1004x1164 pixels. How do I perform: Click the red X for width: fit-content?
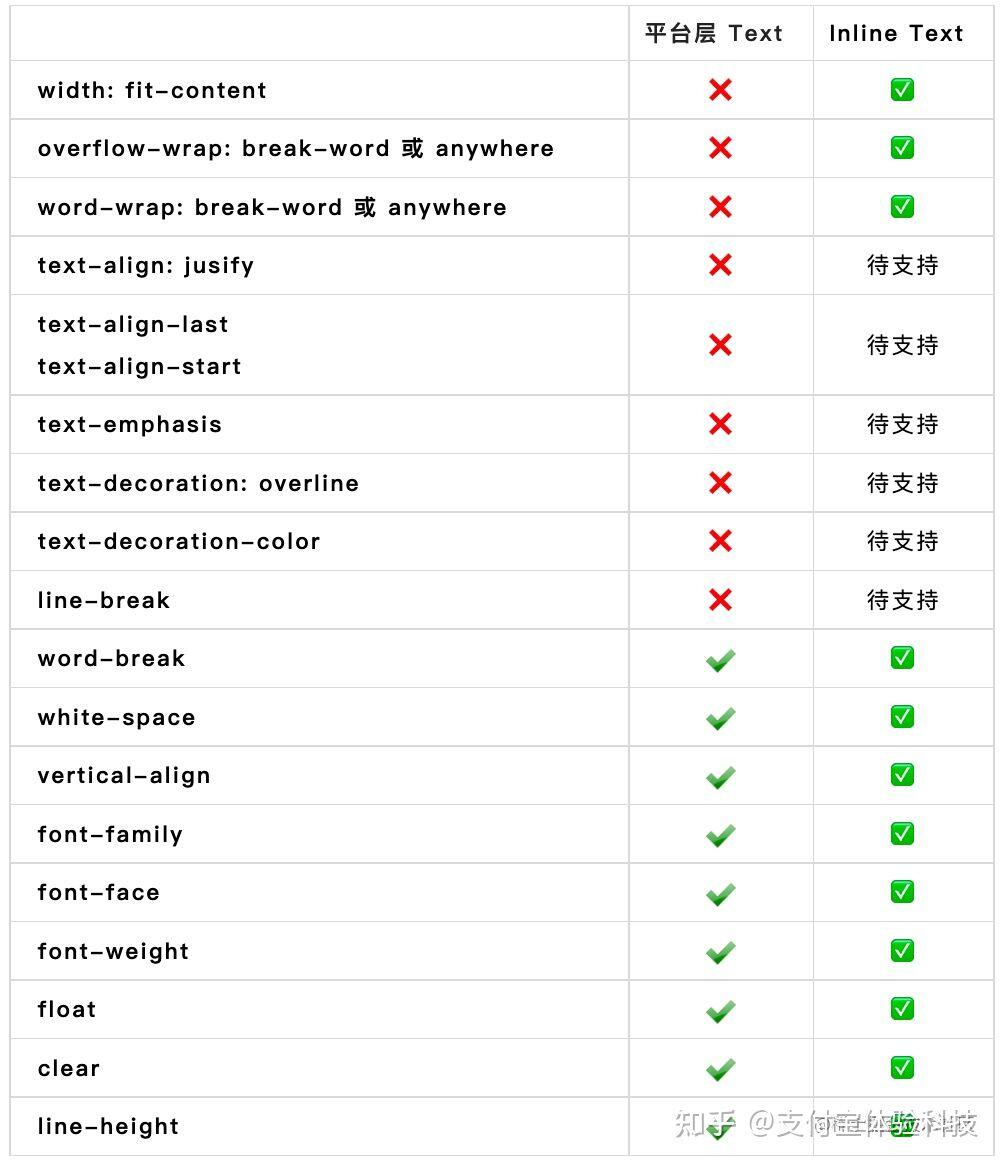tap(720, 90)
